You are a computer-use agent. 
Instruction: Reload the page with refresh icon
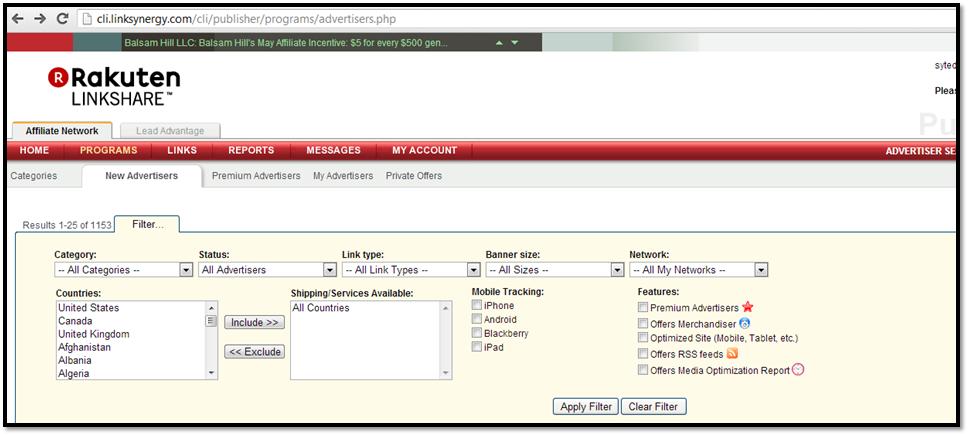[x=63, y=19]
